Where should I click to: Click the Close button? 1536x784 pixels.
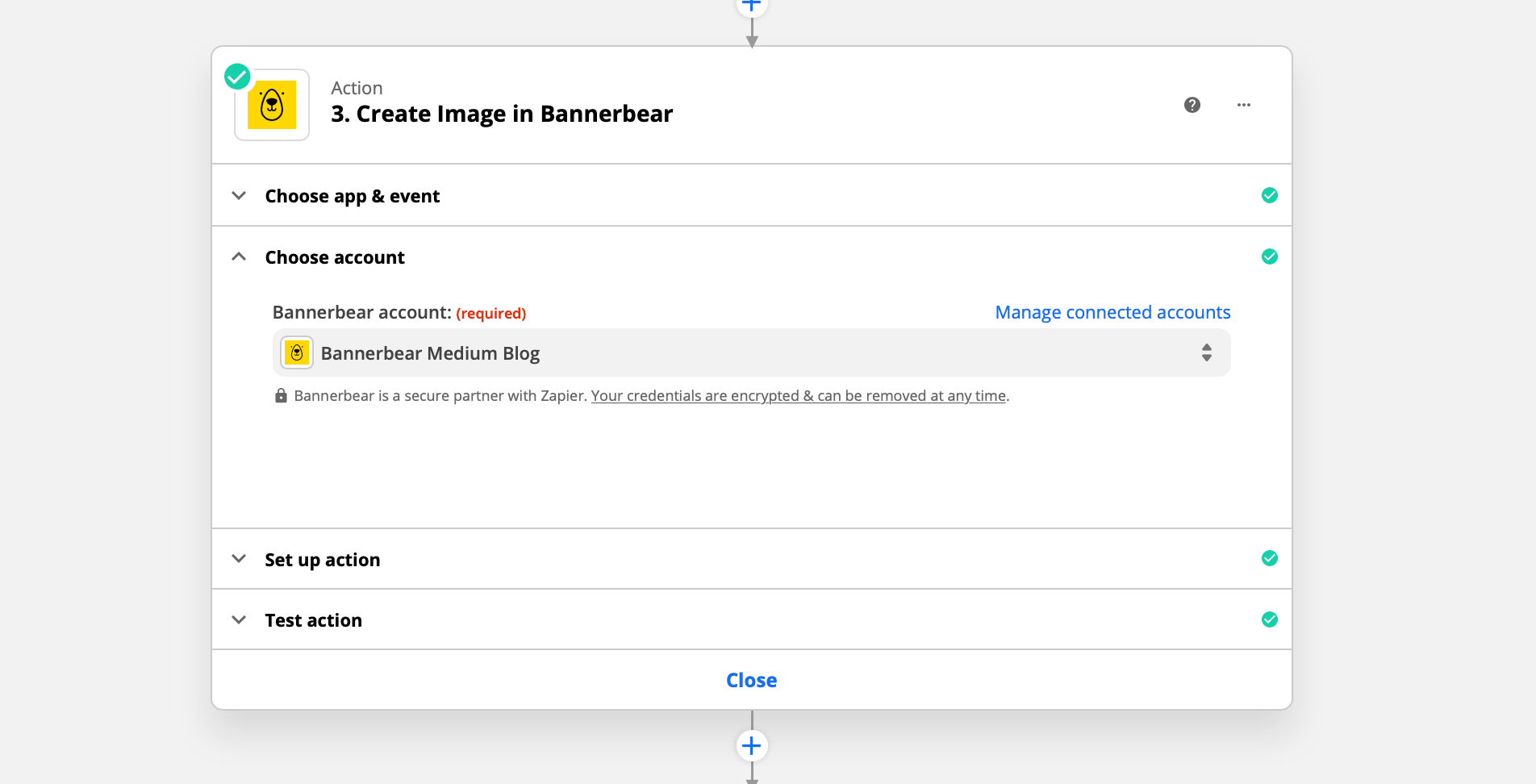(751, 680)
